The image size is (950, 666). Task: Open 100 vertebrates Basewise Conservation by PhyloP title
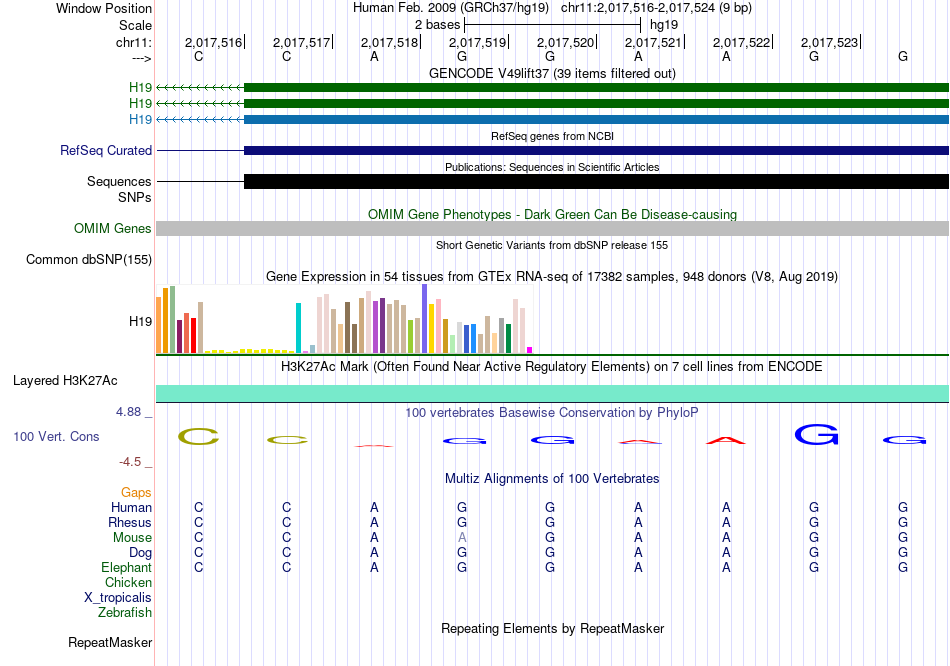coord(551,413)
